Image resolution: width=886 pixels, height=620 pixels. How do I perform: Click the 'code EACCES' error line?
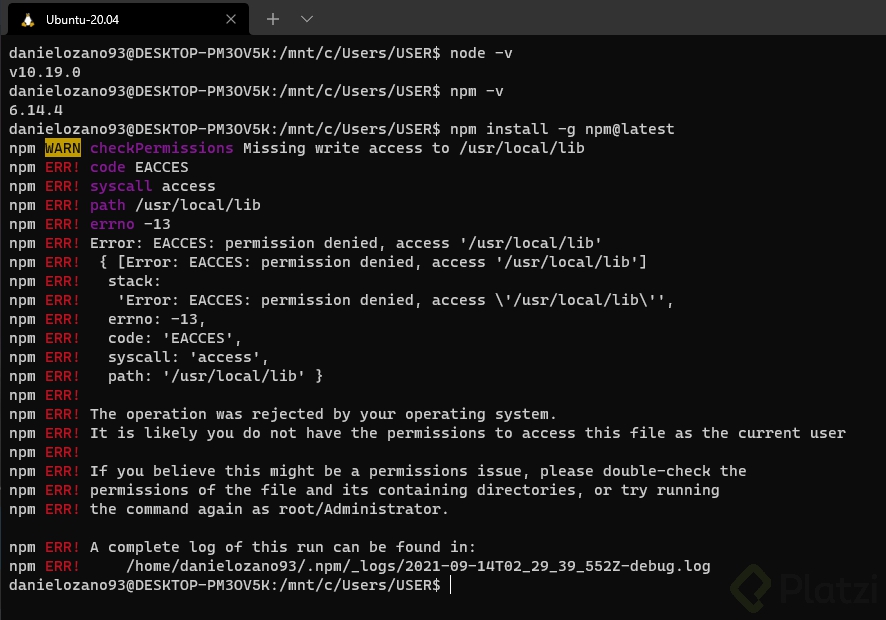point(139,167)
